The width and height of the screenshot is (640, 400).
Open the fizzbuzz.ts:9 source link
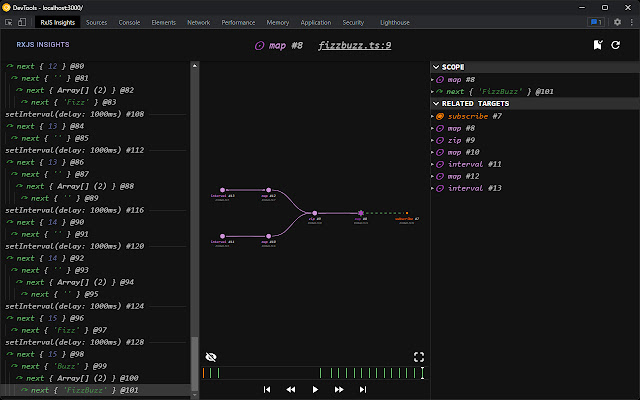[355, 45]
